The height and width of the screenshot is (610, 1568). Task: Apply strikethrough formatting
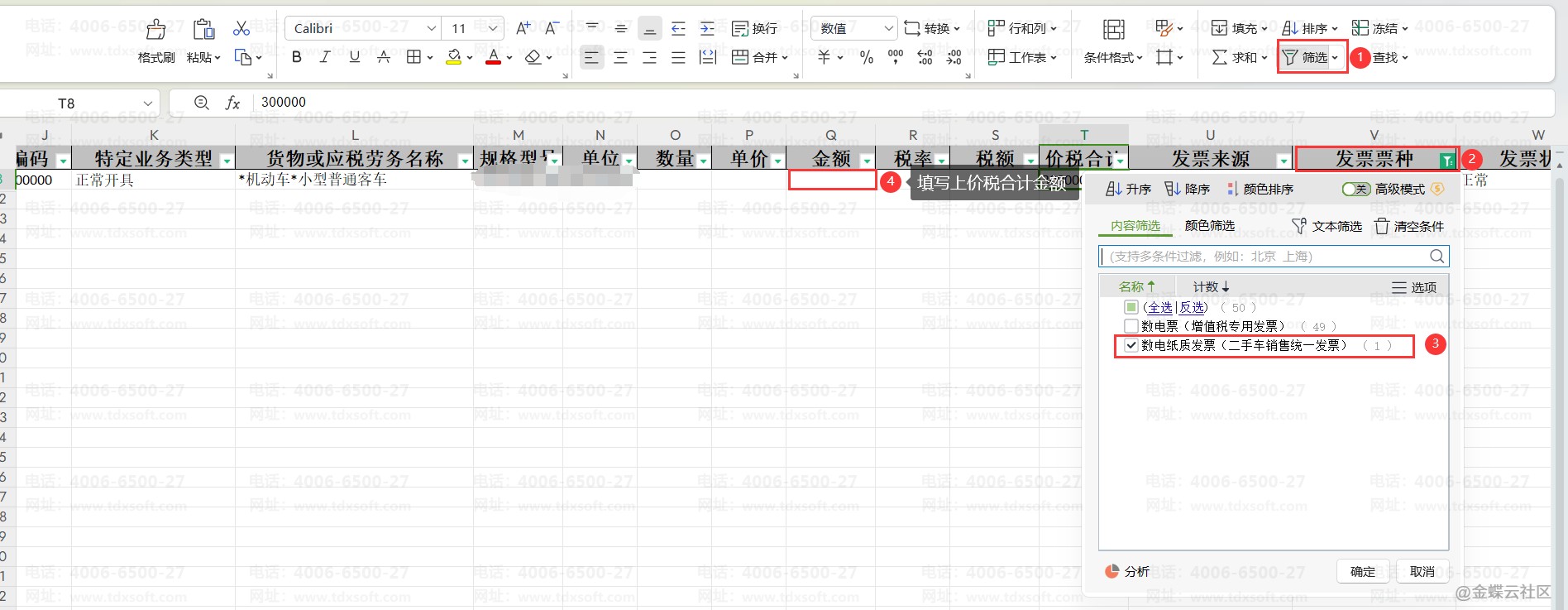(x=384, y=57)
